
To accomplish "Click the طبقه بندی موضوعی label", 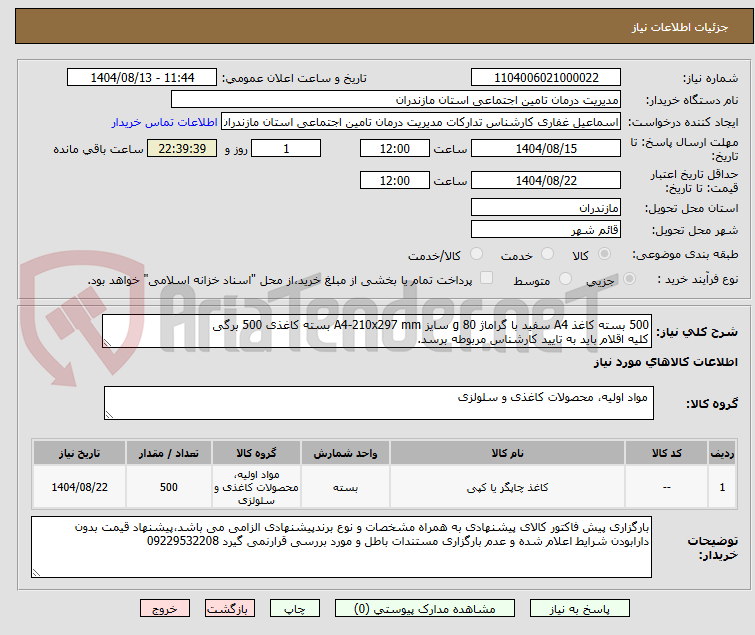I will [685, 254].
